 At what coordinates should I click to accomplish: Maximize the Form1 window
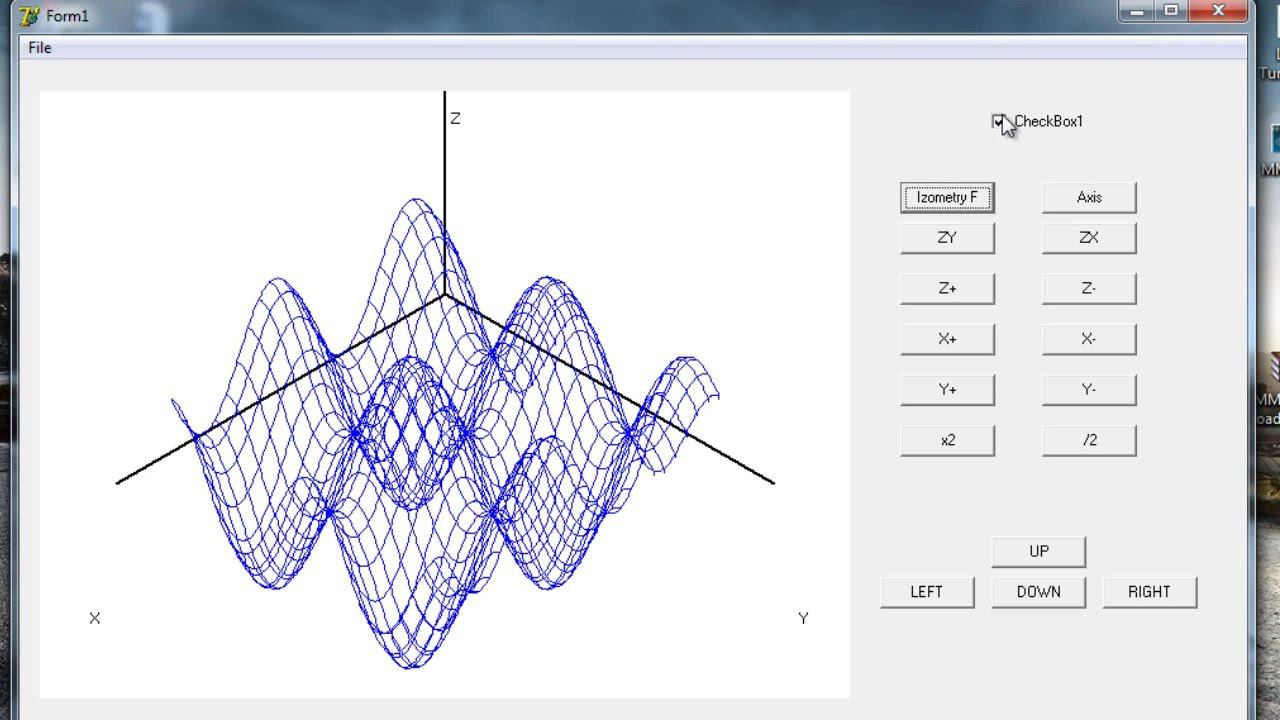(1170, 11)
